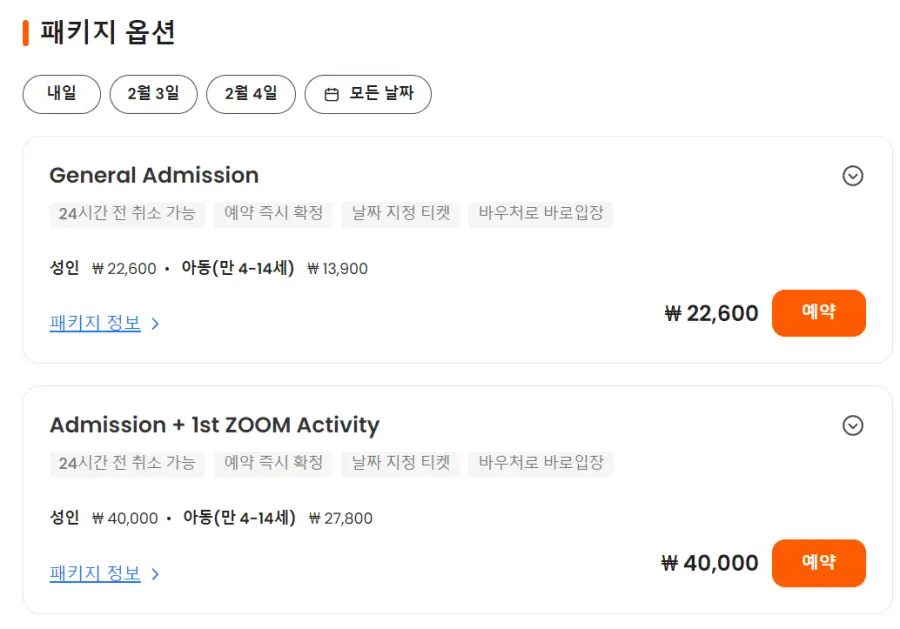Image resolution: width=900 pixels, height=629 pixels.
Task: Click the Admission + 1st ZOOM Activity title
Action: pos(214,425)
